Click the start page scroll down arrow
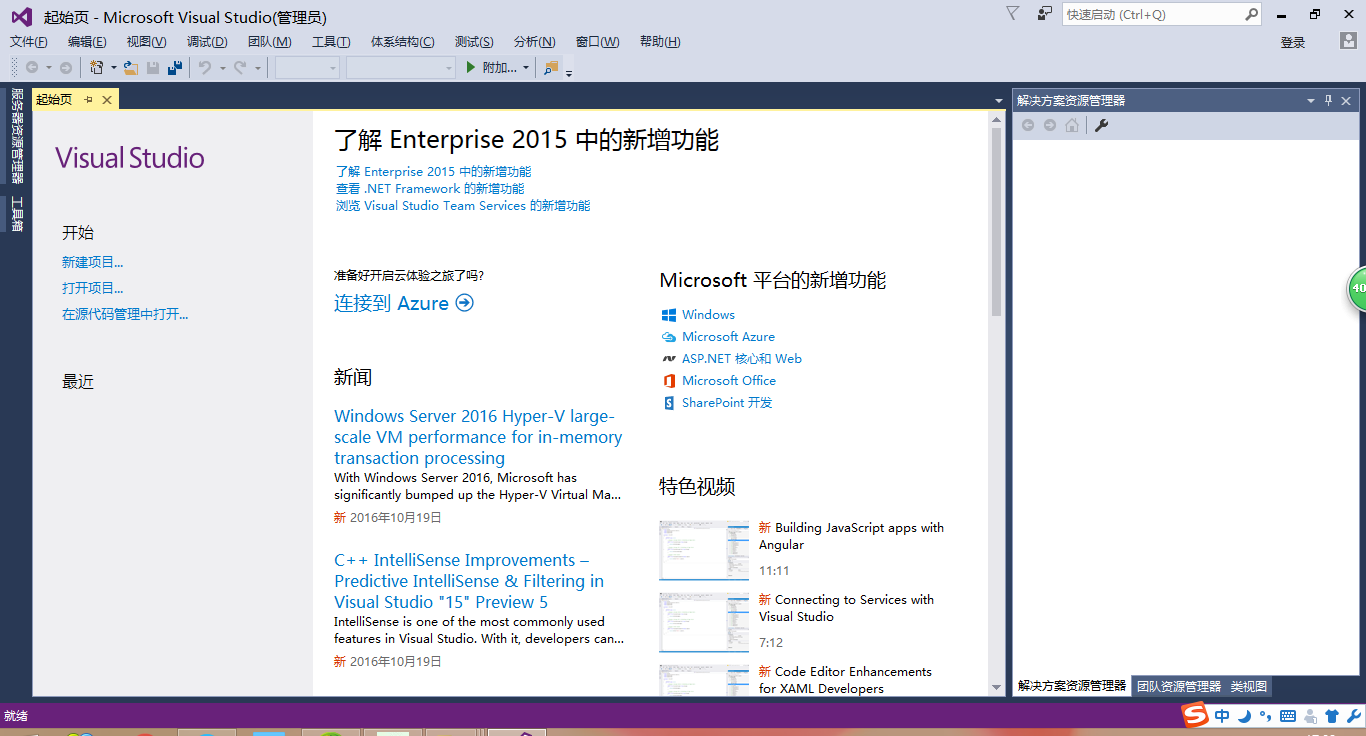 point(996,687)
